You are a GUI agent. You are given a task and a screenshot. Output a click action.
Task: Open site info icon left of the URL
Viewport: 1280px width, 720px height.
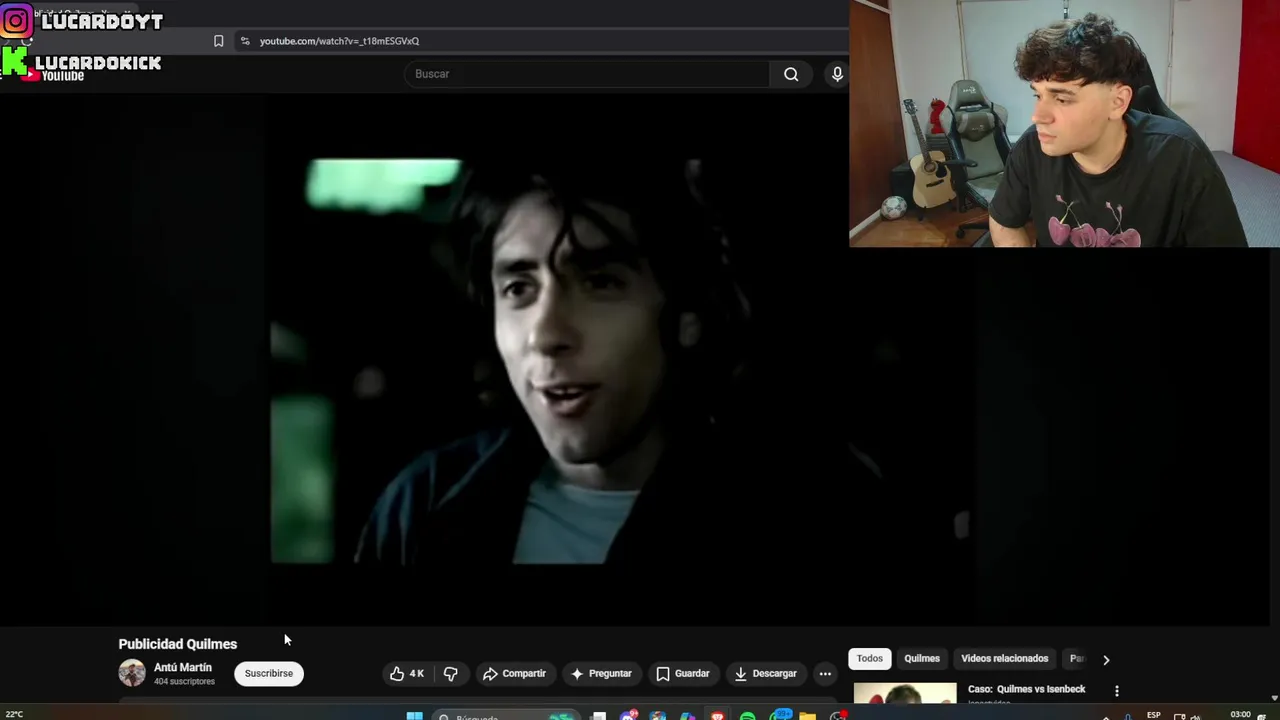tap(245, 41)
